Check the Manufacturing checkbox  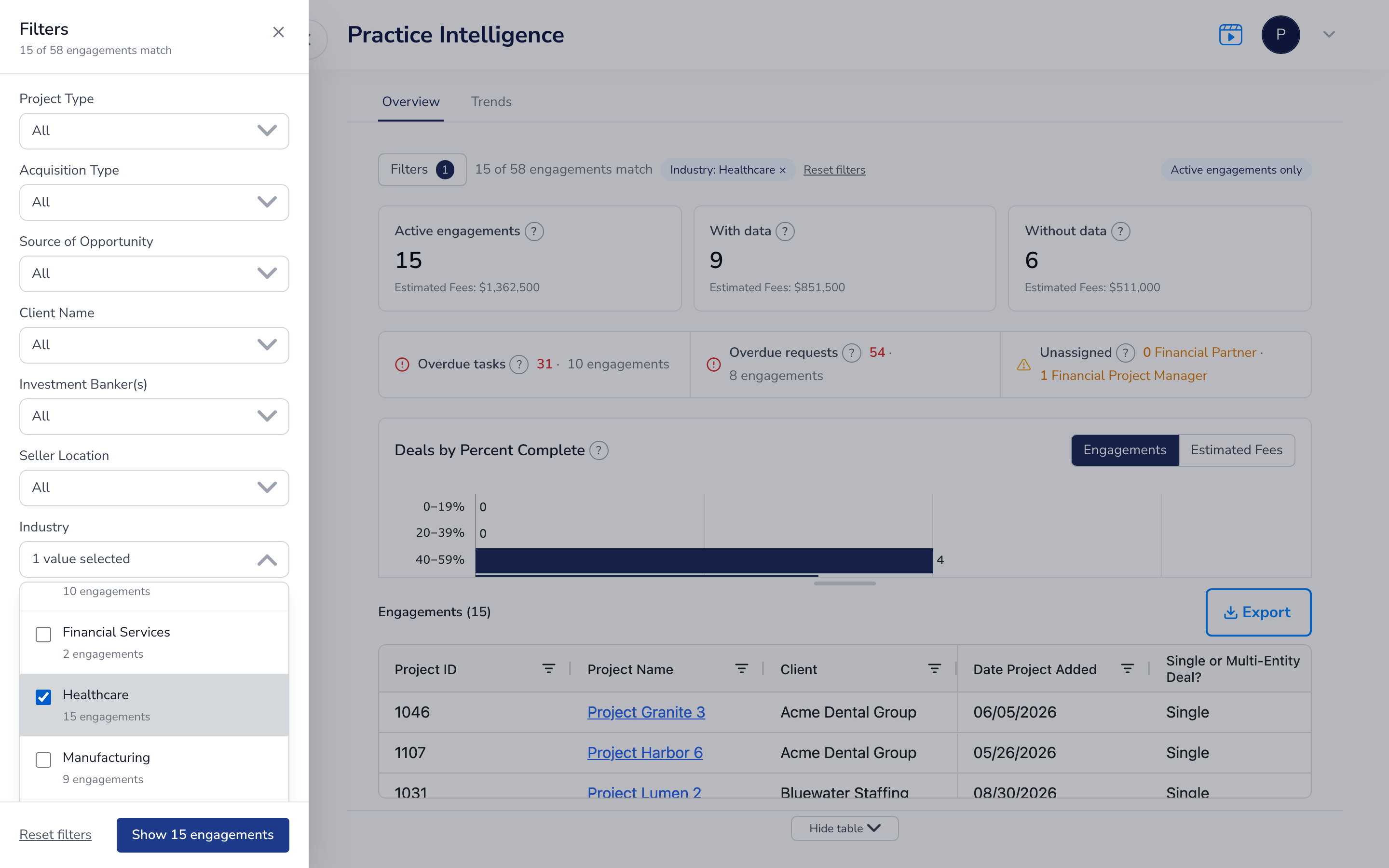[x=43, y=759]
